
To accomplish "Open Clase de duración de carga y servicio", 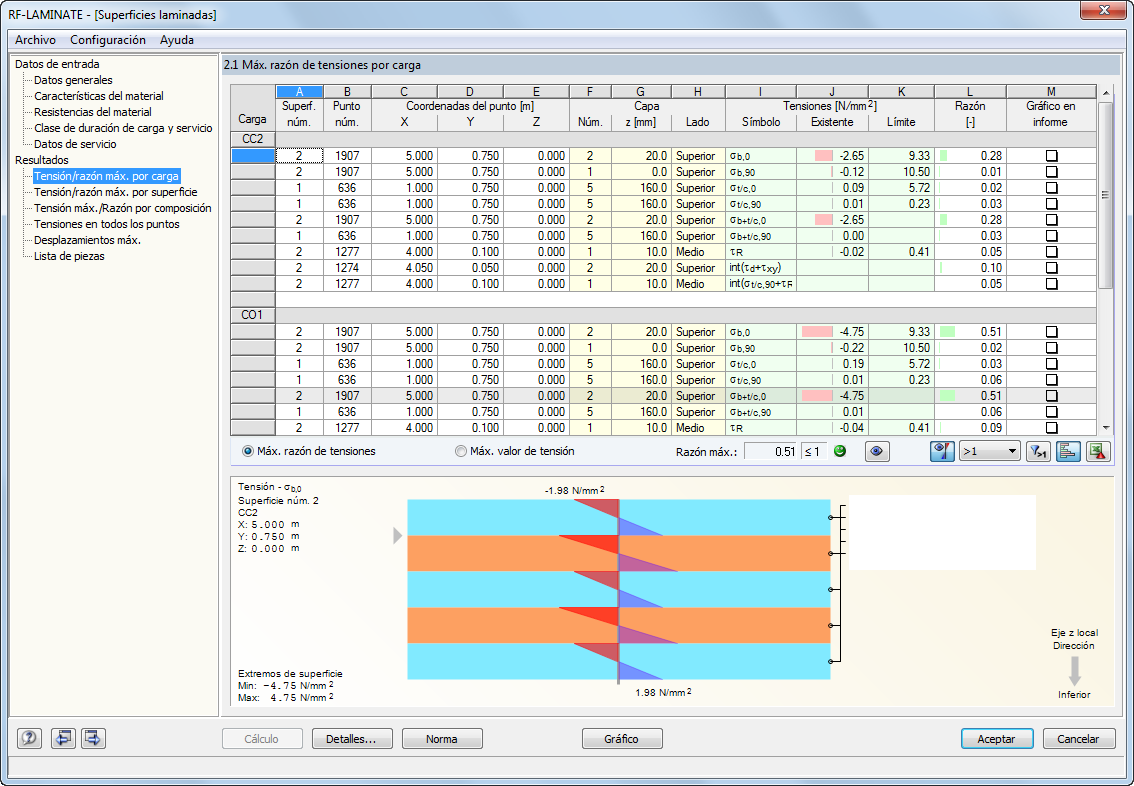I will pyautogui.click(x=123, y=128).
